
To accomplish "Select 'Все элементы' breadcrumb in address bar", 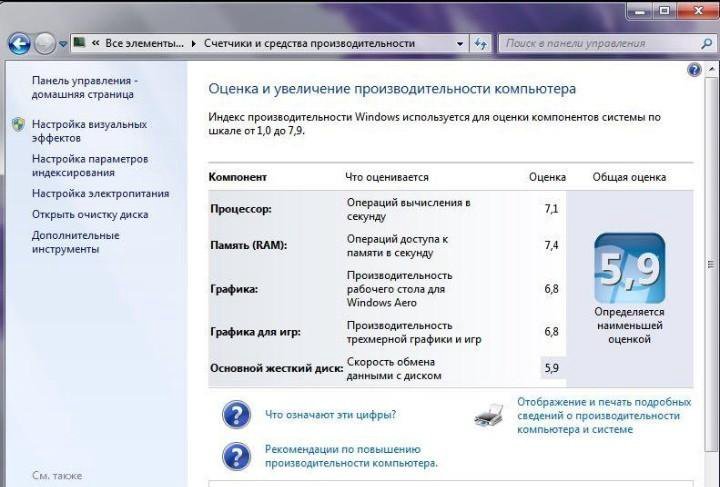I will point(144,44).
